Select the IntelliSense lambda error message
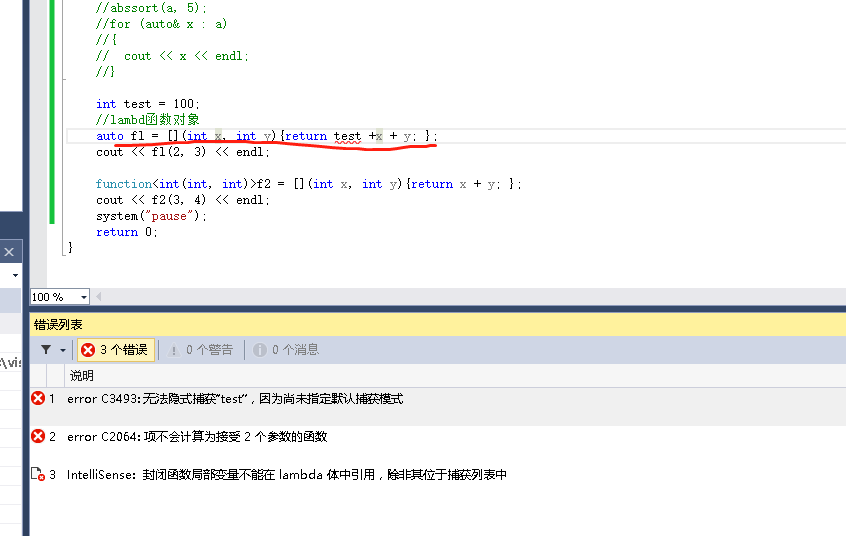The width and height of the screenshot is (846, 536). coord(287,474)
